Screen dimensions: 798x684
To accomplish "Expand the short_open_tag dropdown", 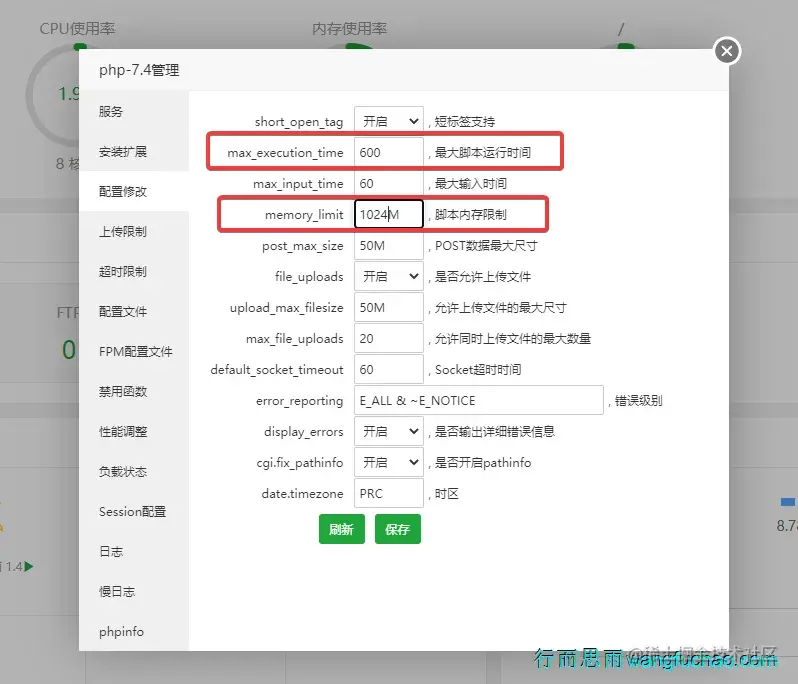I will click(389, 121).
